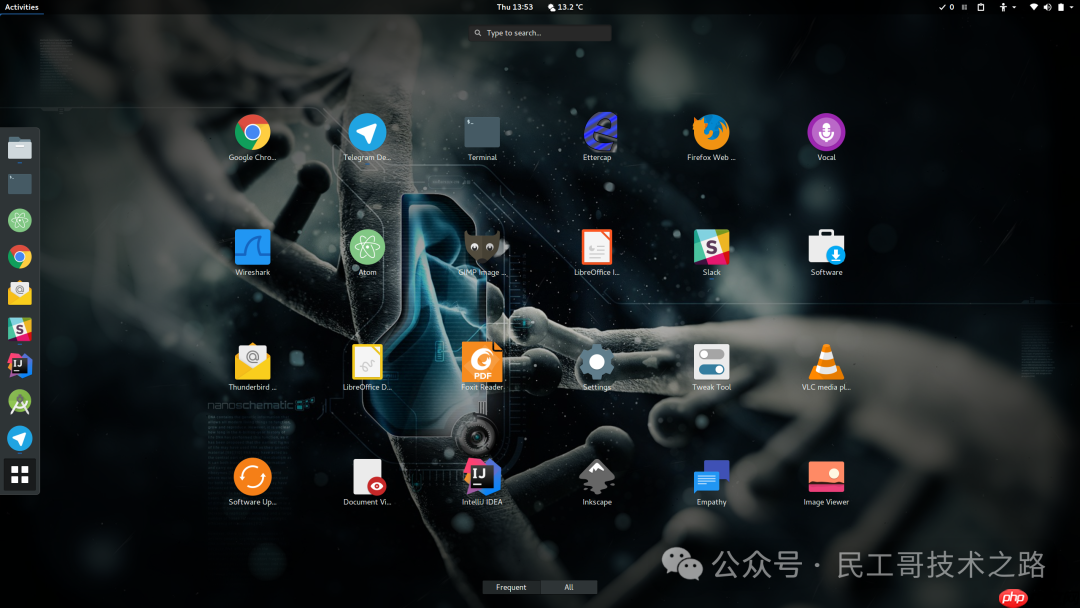1080x608 pixels.
Task: Switch to the All apps tab
Action: pyautogui.click(x=569, y=587)
